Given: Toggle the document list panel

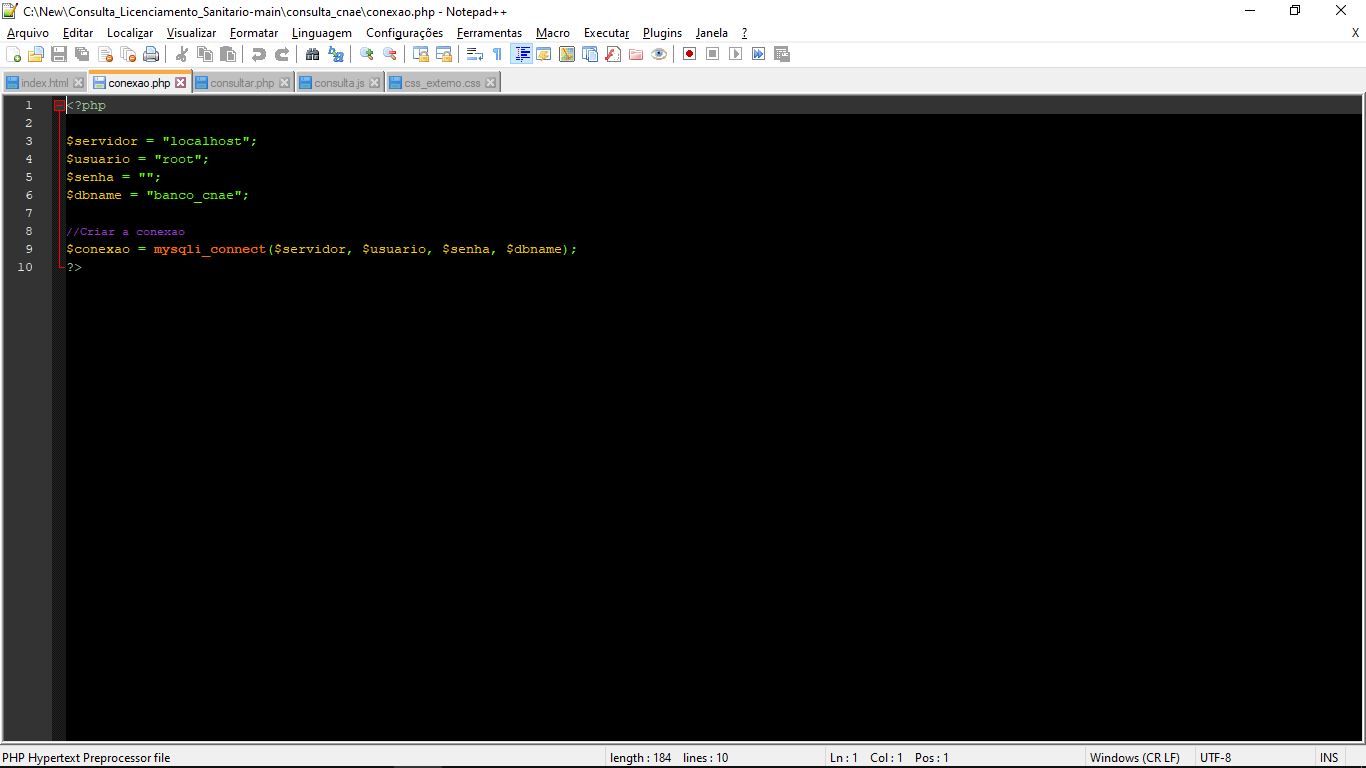Looking at the screenshot, I should (x=590, y=54).
